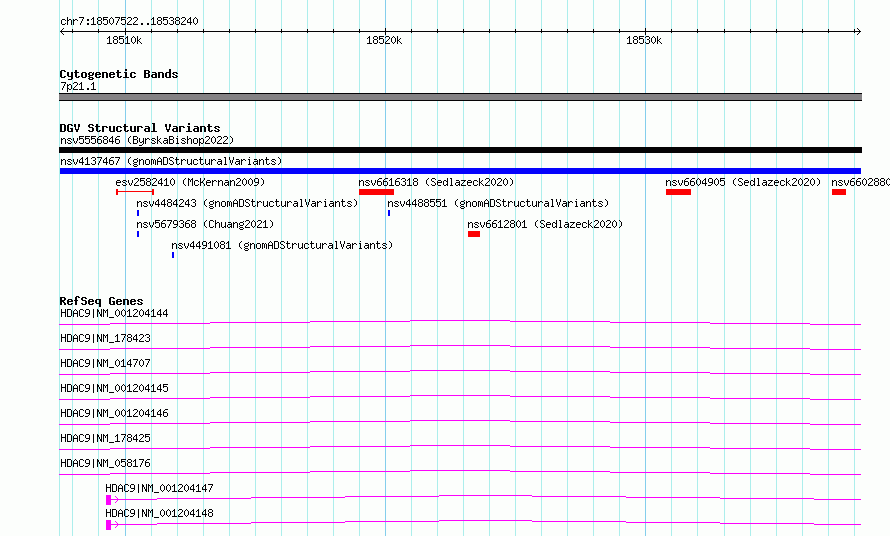Open nsv6604905 (Sedlazeck2020) label

pos(743,182)
